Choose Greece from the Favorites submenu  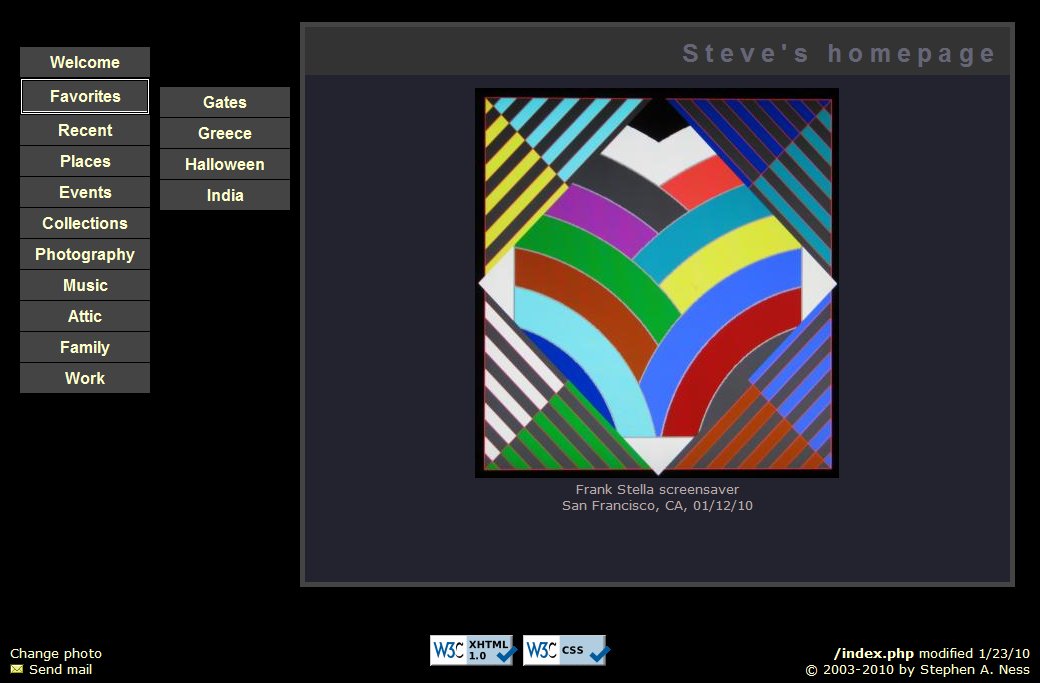coord(225,133)
